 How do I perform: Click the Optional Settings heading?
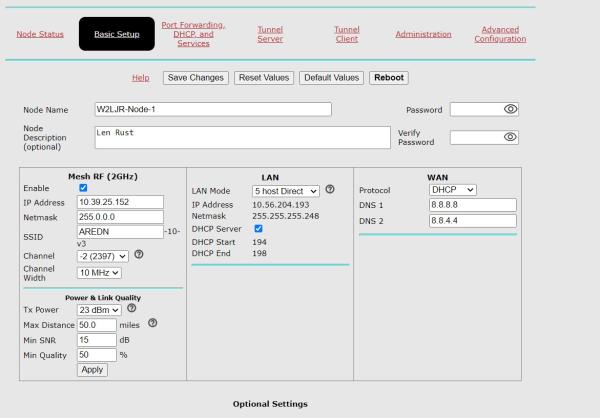coord(270,404)
